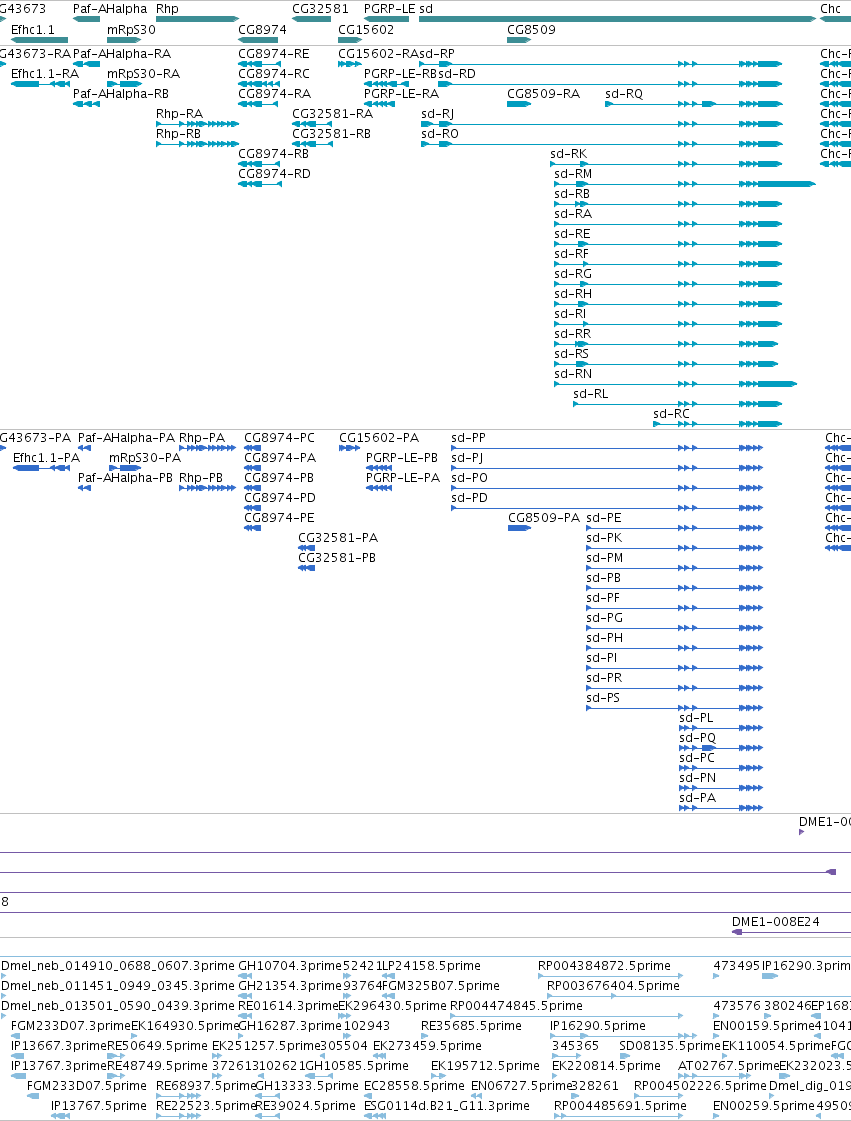This screenshot has height=1121, width=851.
Task: Select protein label sd-PS
Action: pos(604,698)
